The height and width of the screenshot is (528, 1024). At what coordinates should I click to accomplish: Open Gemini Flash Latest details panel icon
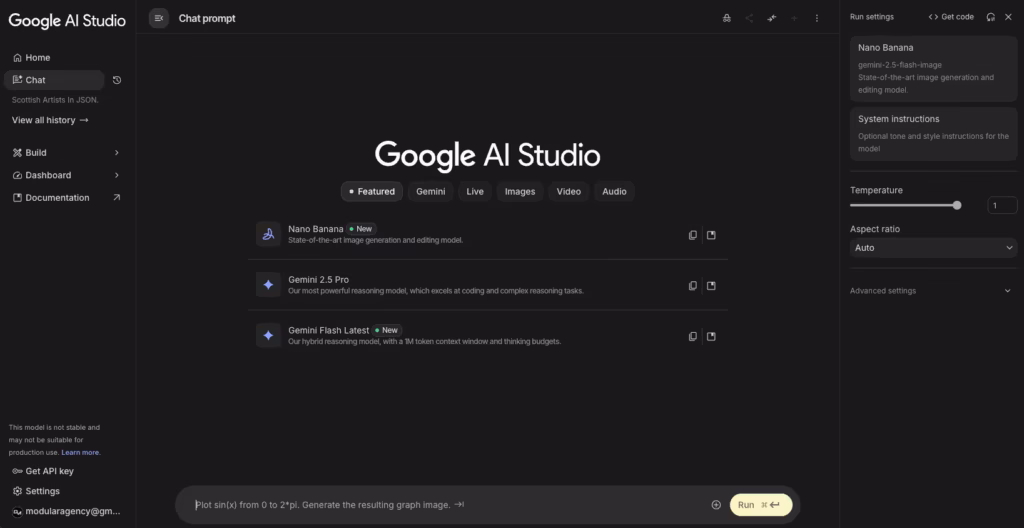[711, 337]
